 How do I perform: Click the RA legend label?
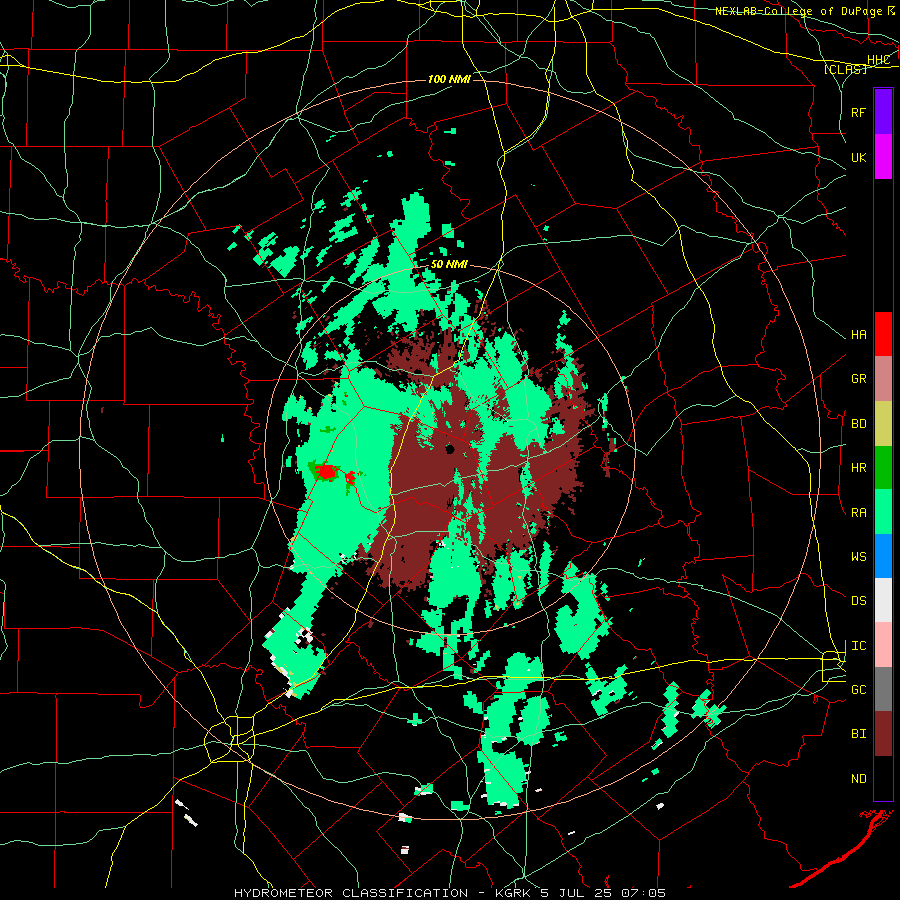point(859,513)
